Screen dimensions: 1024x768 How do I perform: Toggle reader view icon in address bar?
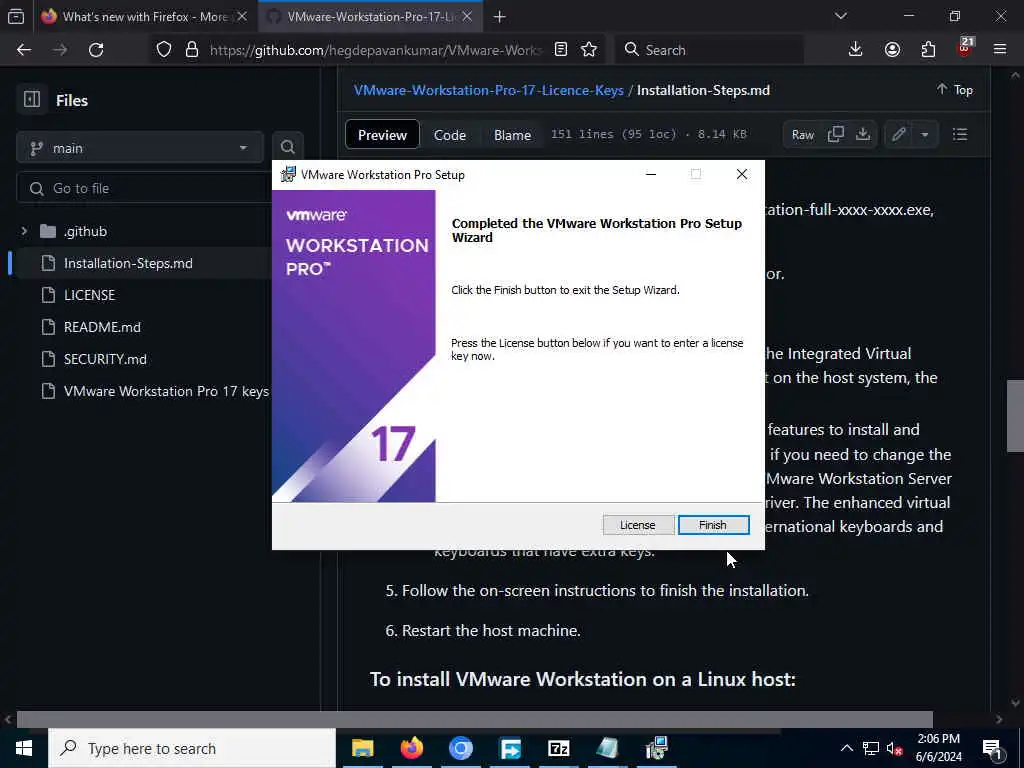560,50
